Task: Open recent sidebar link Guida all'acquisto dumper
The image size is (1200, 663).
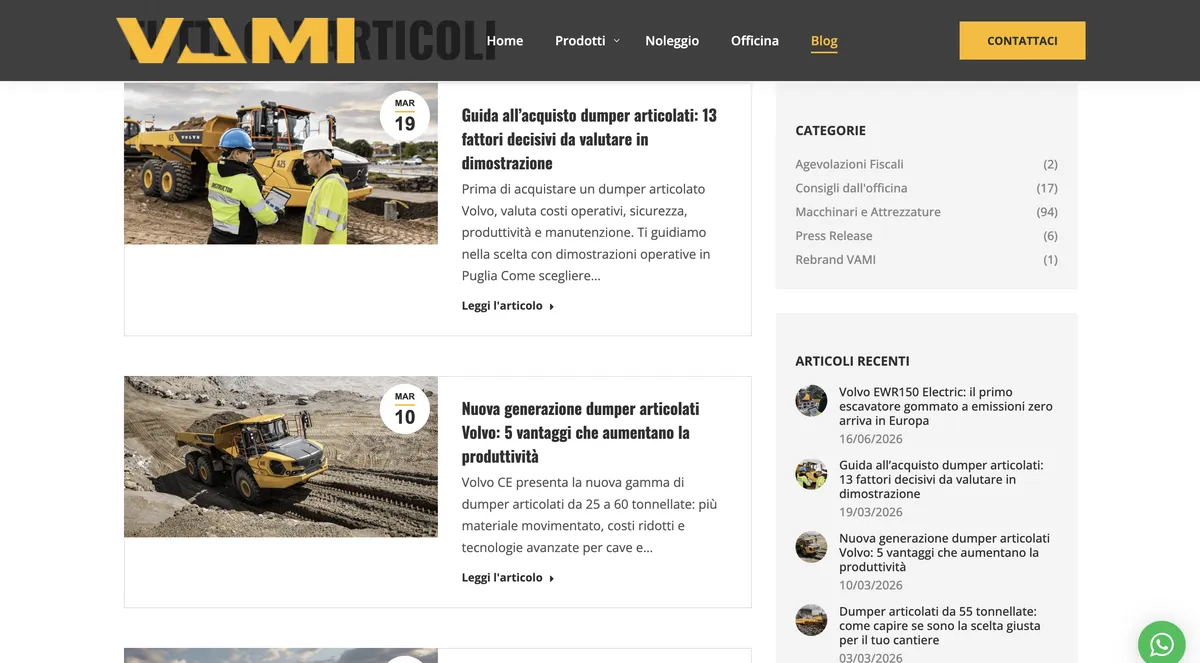Action: [x=941, y=479]
